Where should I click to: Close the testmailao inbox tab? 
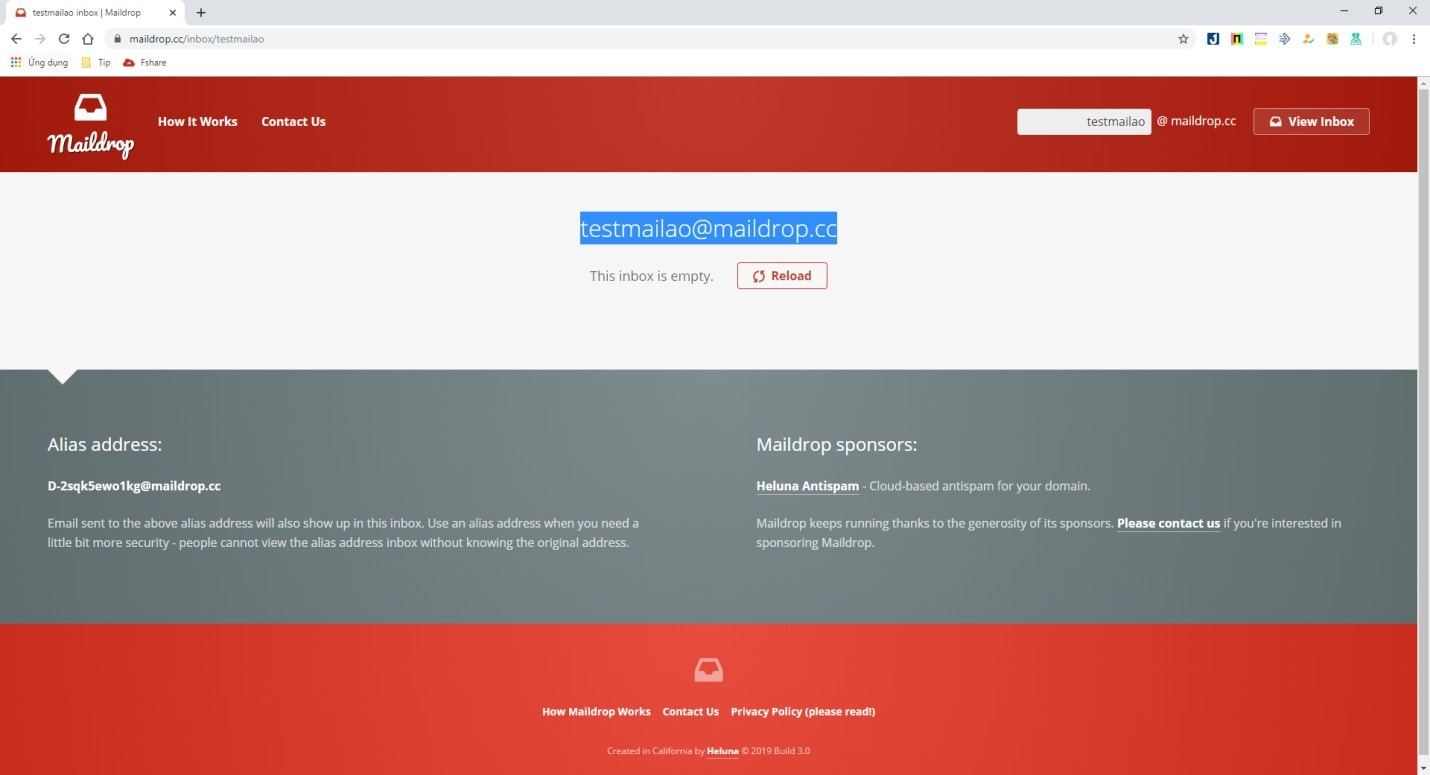[x=172, y=13]
